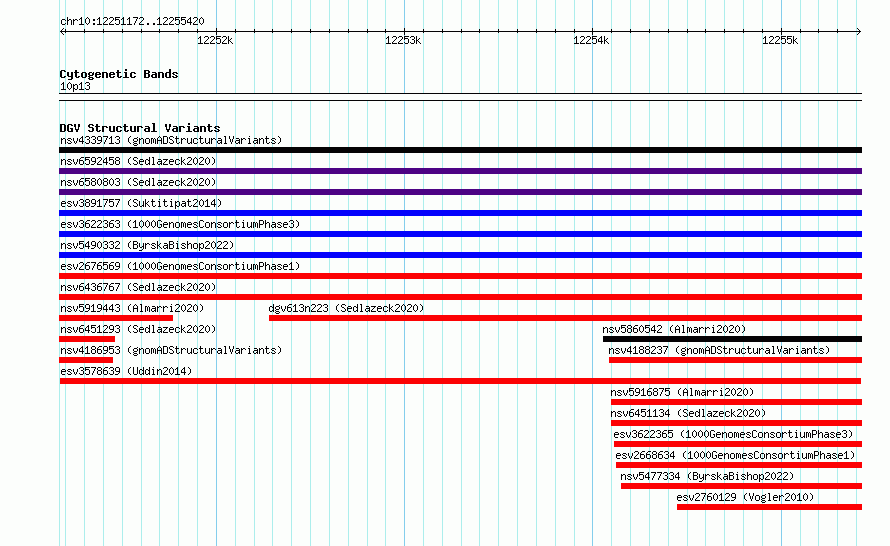Click the purple bar below nsv6580803
Image resolution: width=890 pixels, height=546 pixels.
coord(460,192)
